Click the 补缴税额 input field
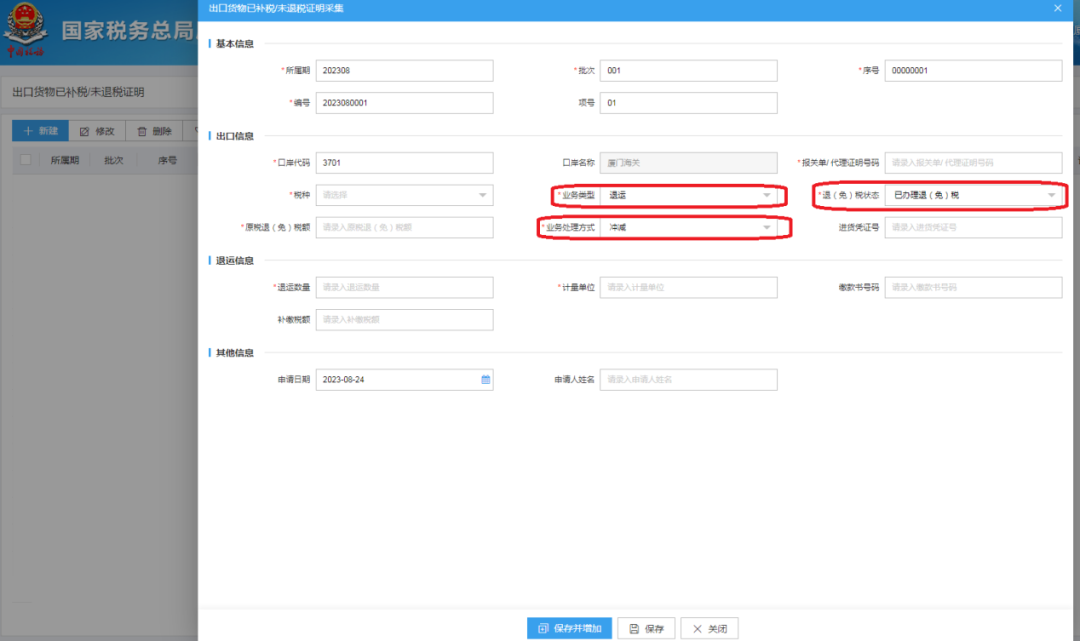The height and width of the screenshot is (641, 1080). point(404,319)
